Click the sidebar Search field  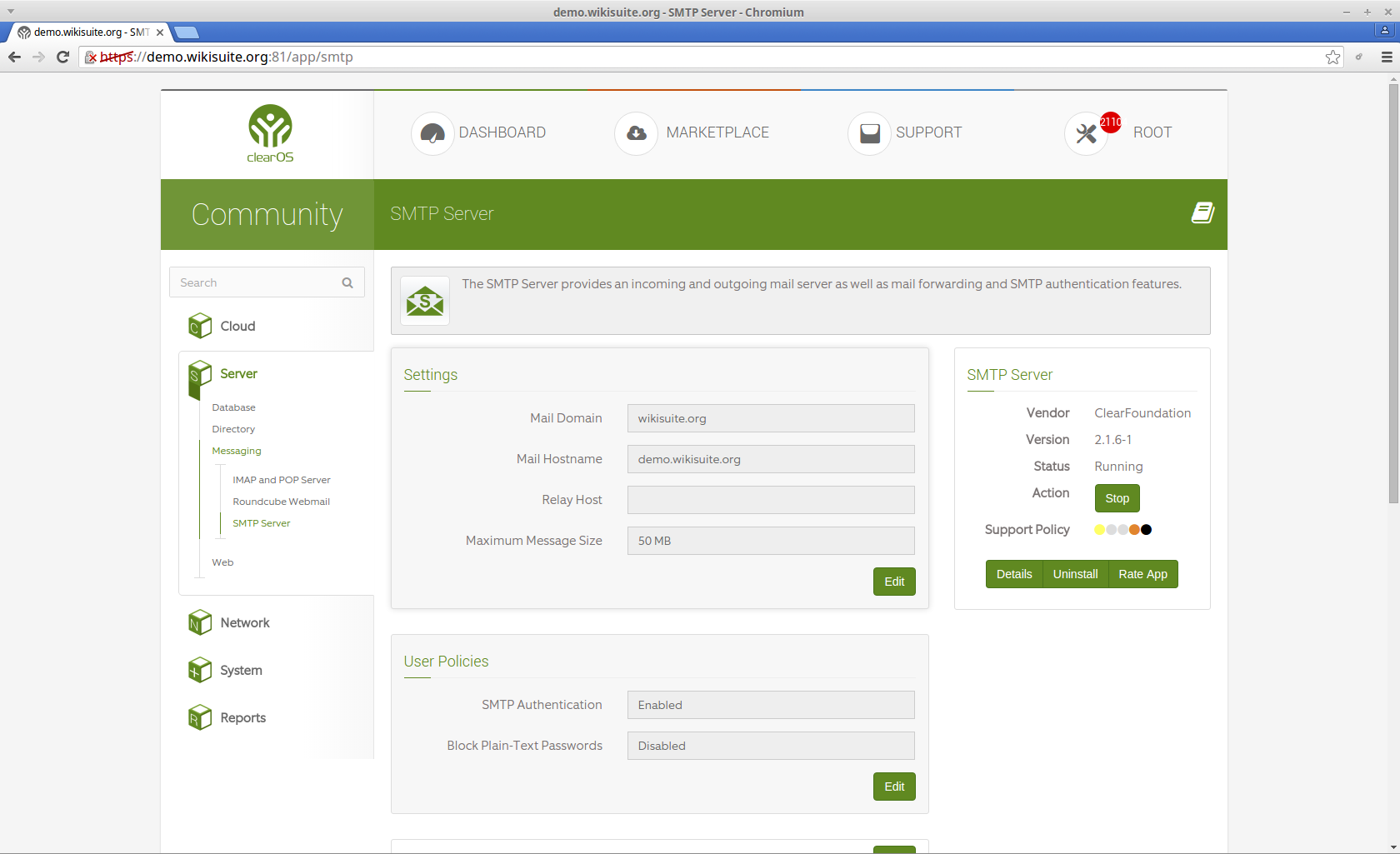click(x=255, y=283)
